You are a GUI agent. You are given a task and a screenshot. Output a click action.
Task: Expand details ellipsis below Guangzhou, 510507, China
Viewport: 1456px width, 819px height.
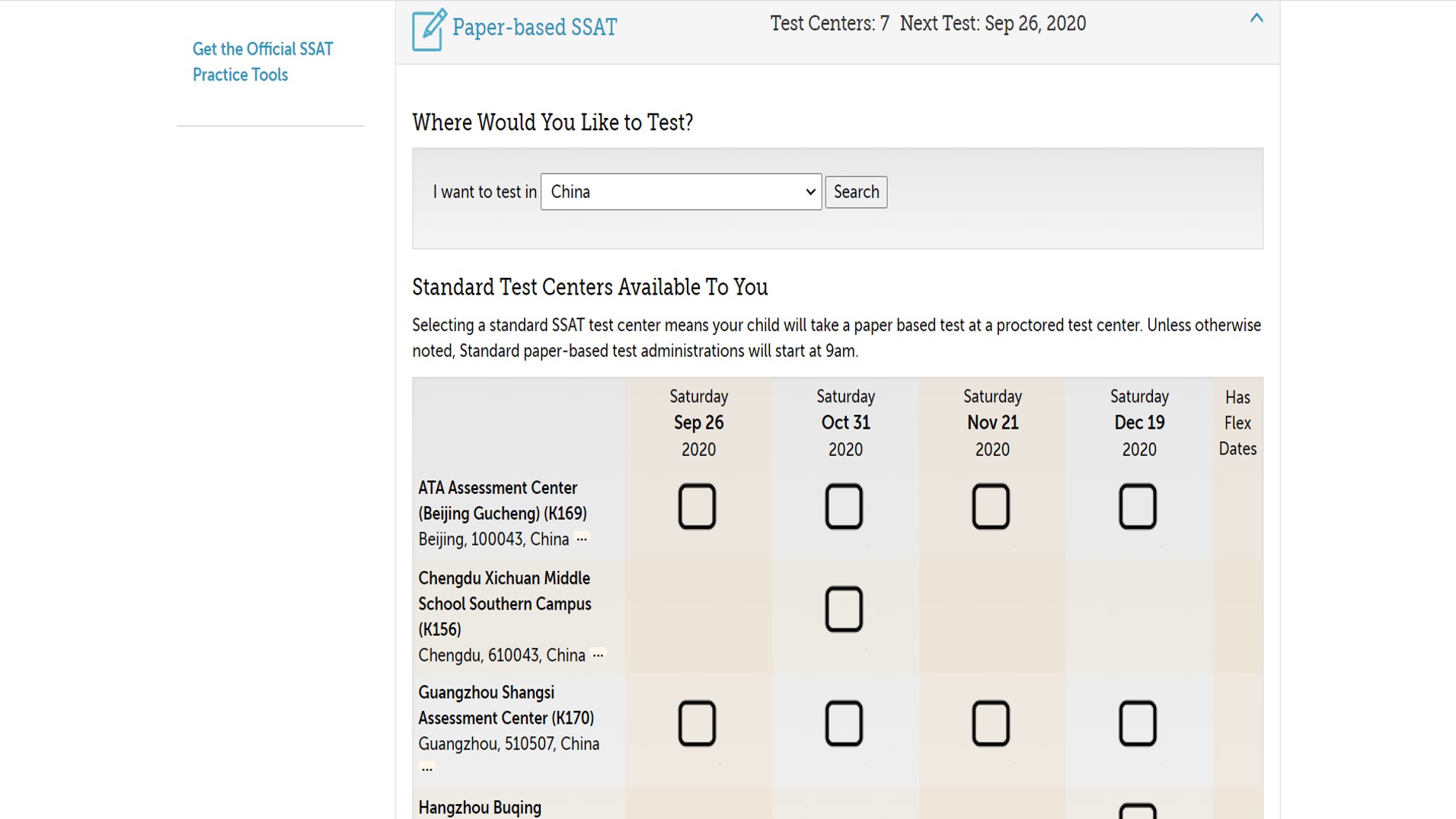click(427, 769)
